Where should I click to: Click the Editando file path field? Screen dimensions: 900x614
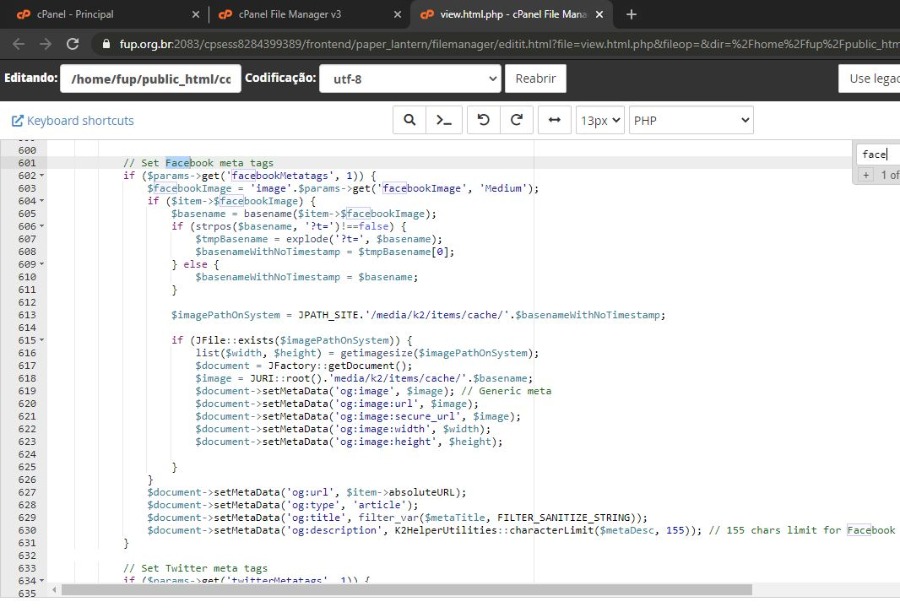tap(151, 79)
